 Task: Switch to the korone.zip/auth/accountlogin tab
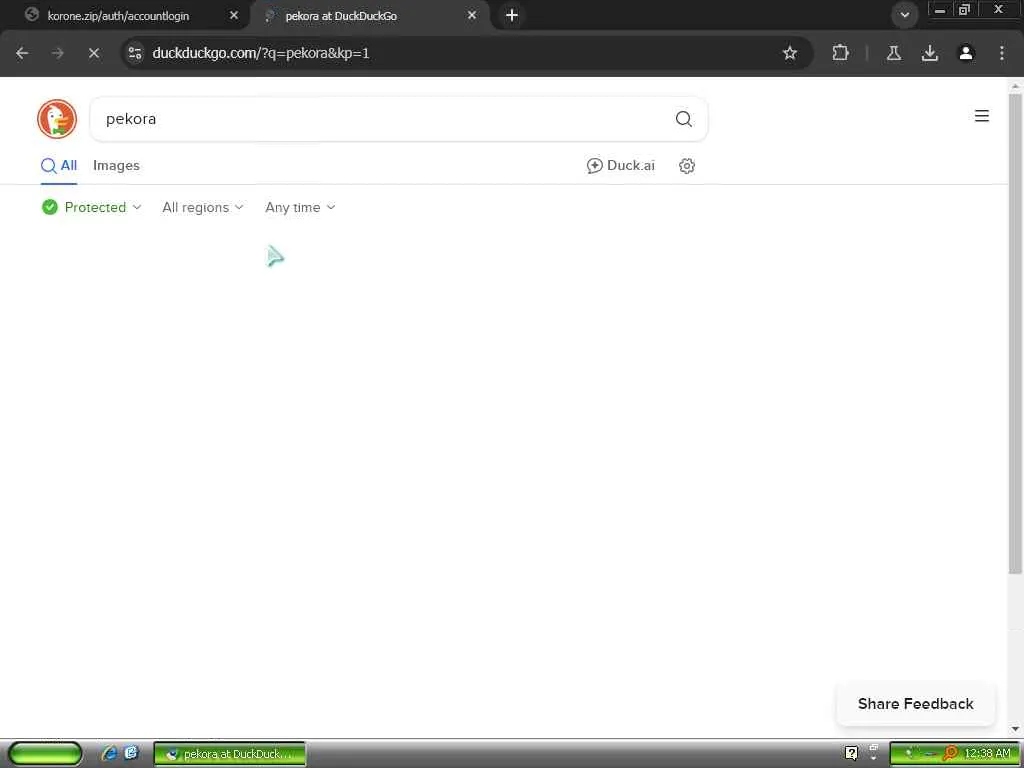(x=118, y=16)
